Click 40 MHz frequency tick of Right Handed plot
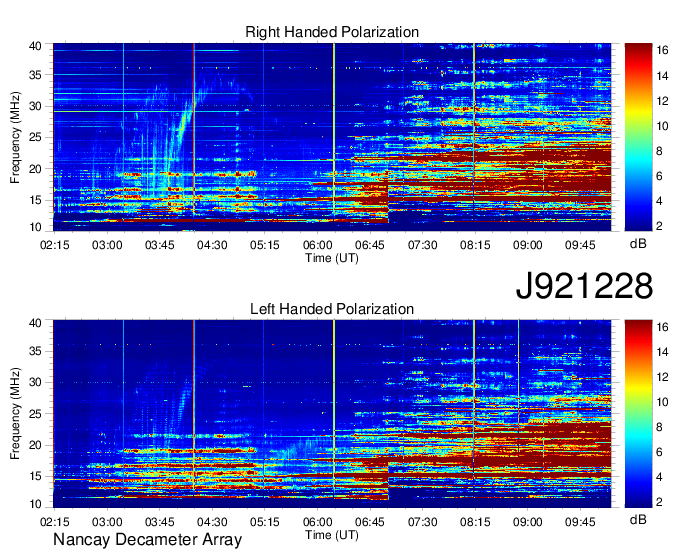Screen dimensions: 680x552 point(36,46)
